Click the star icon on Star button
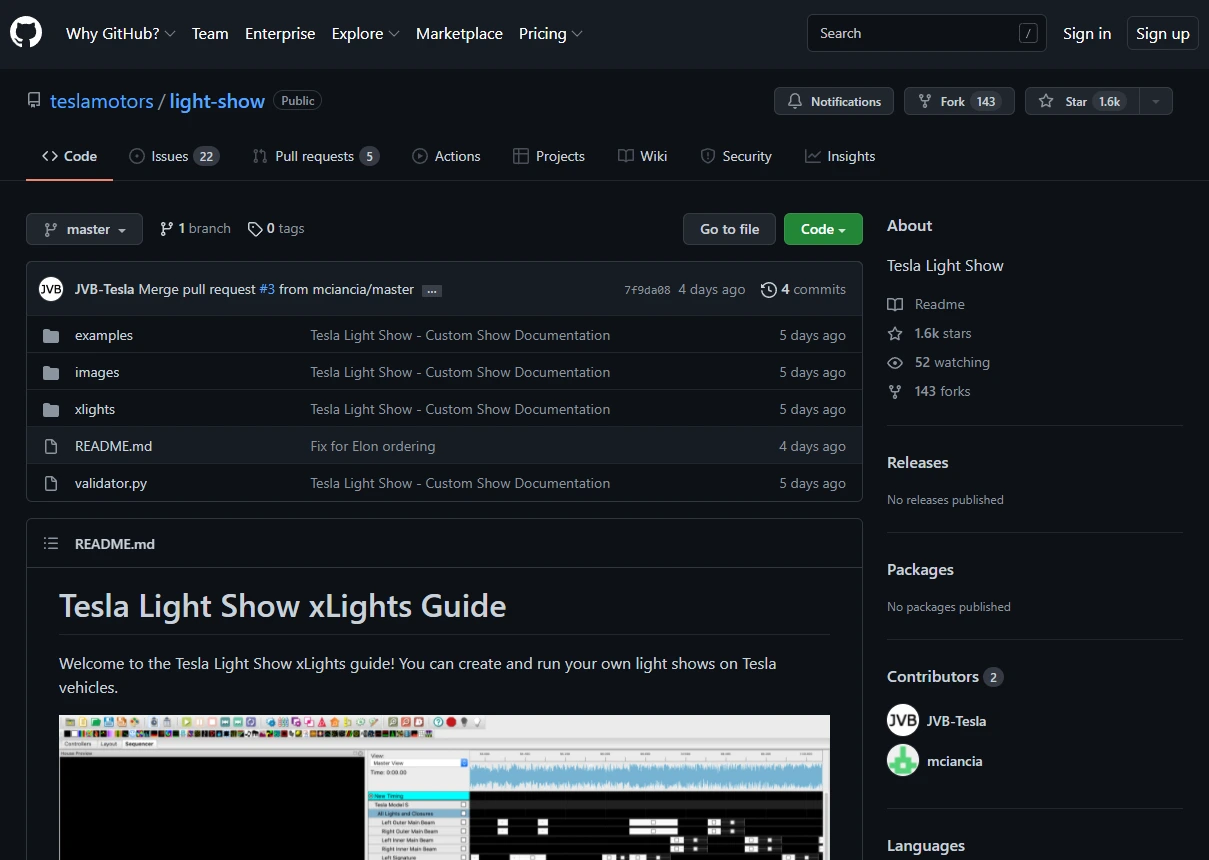 coord(1046,101)
